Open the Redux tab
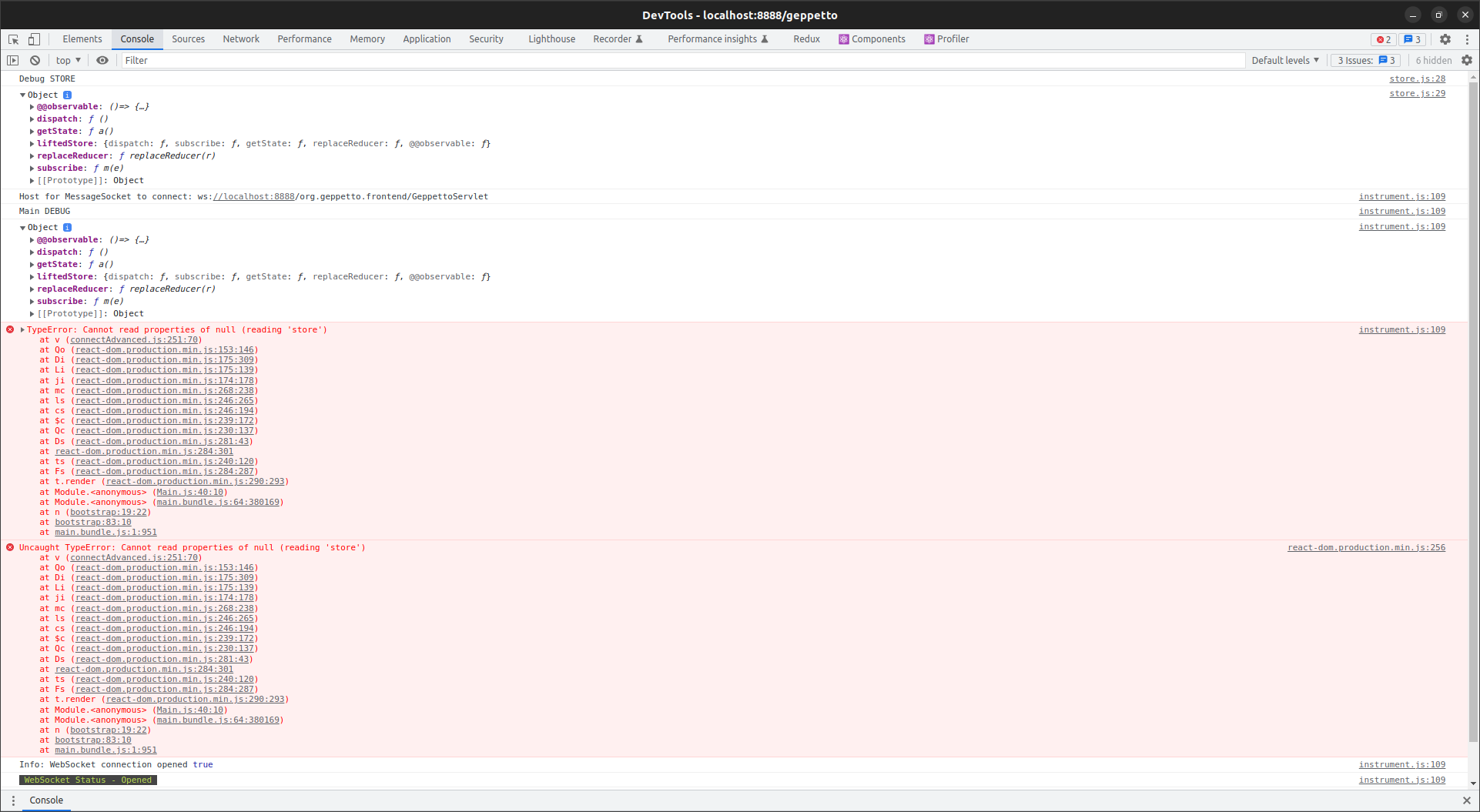The image size is (1480, 812). pos(806,39)
